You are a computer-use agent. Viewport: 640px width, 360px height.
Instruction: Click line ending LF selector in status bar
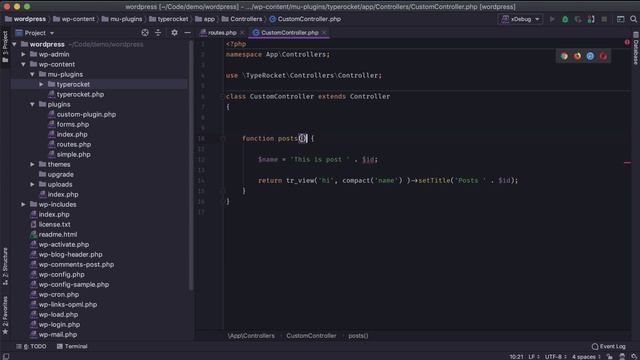(534, 357)
